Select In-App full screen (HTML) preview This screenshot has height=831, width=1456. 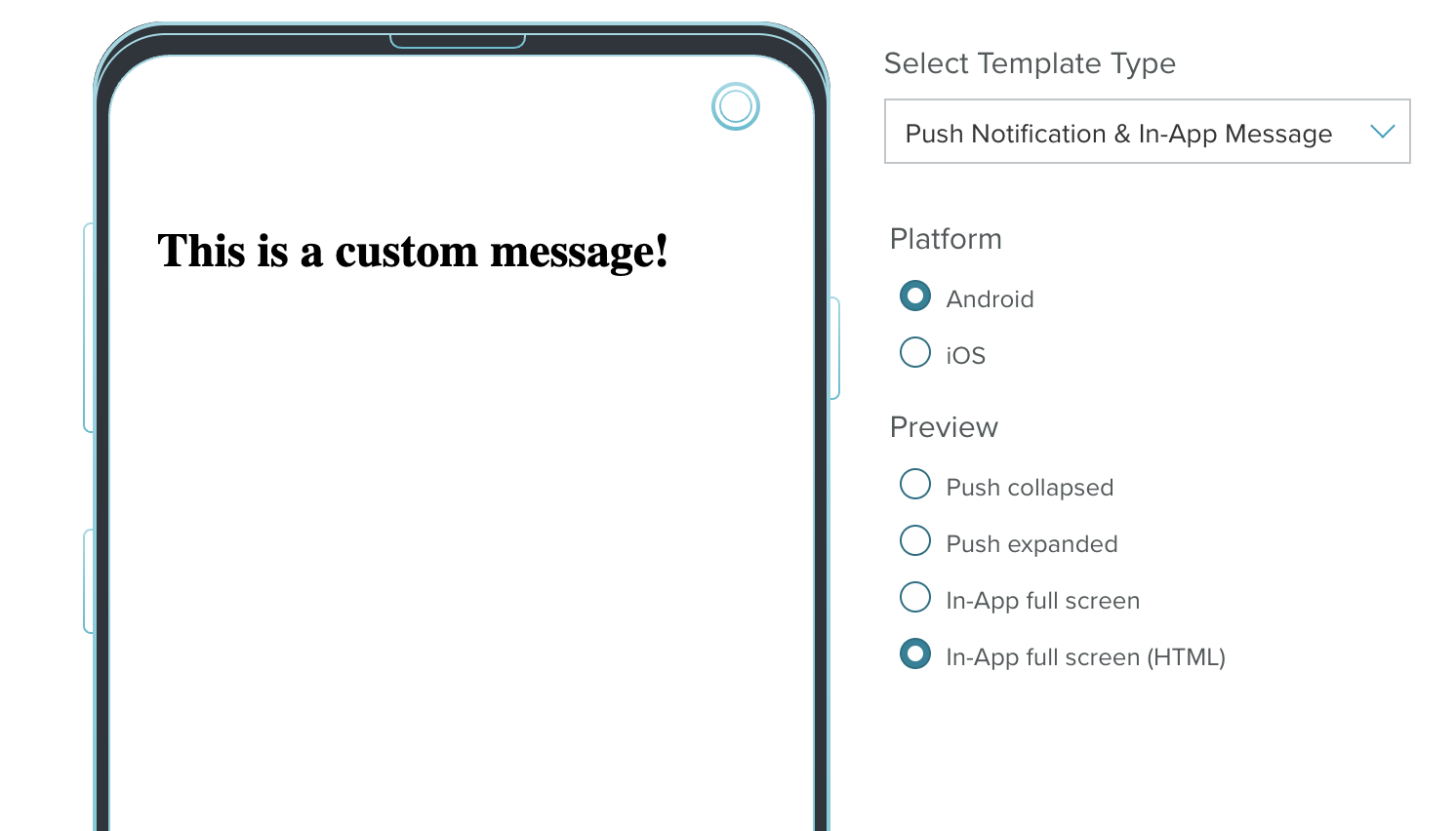[915, 653]
